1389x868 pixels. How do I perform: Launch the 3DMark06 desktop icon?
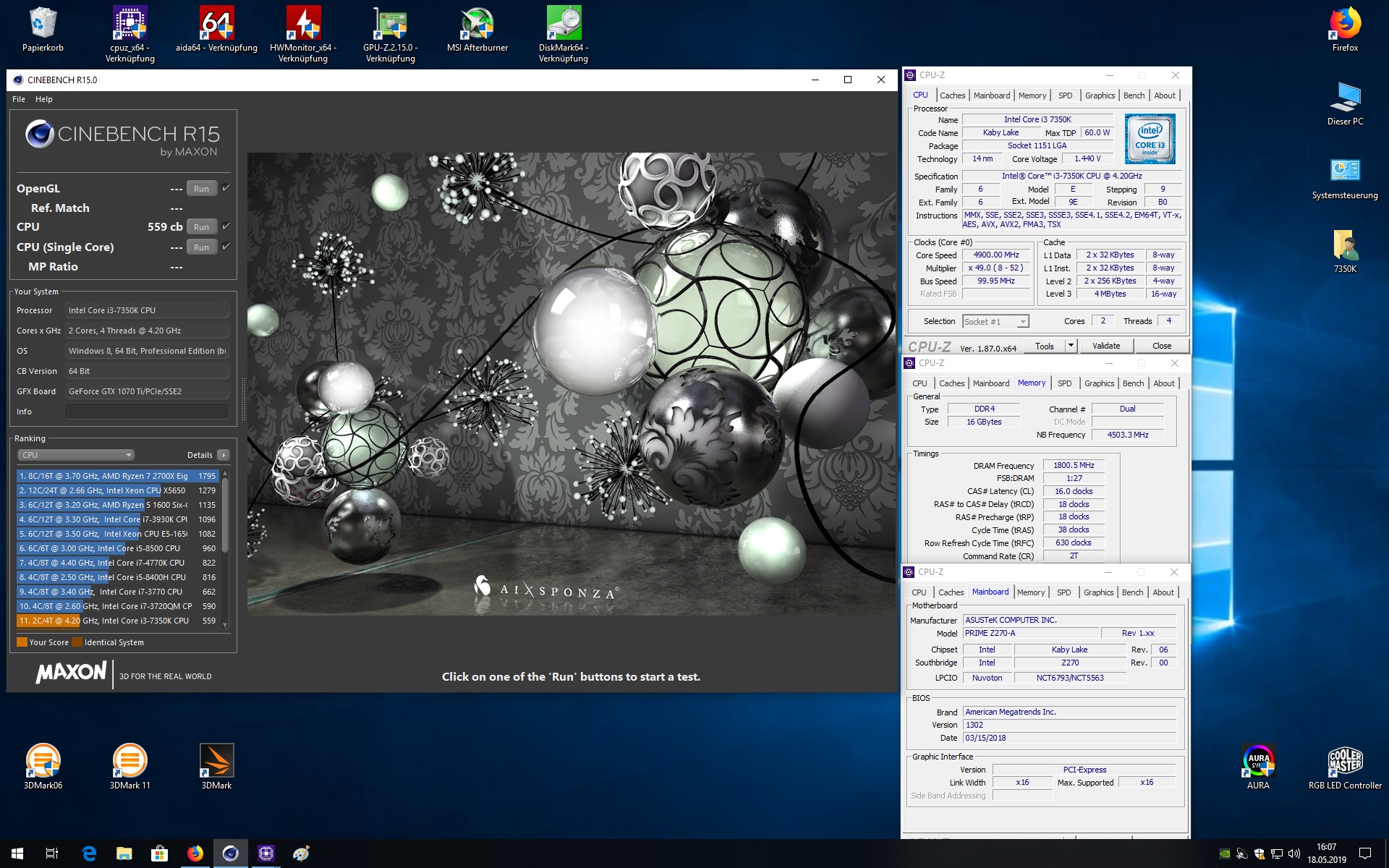click(x=43, y=767)
